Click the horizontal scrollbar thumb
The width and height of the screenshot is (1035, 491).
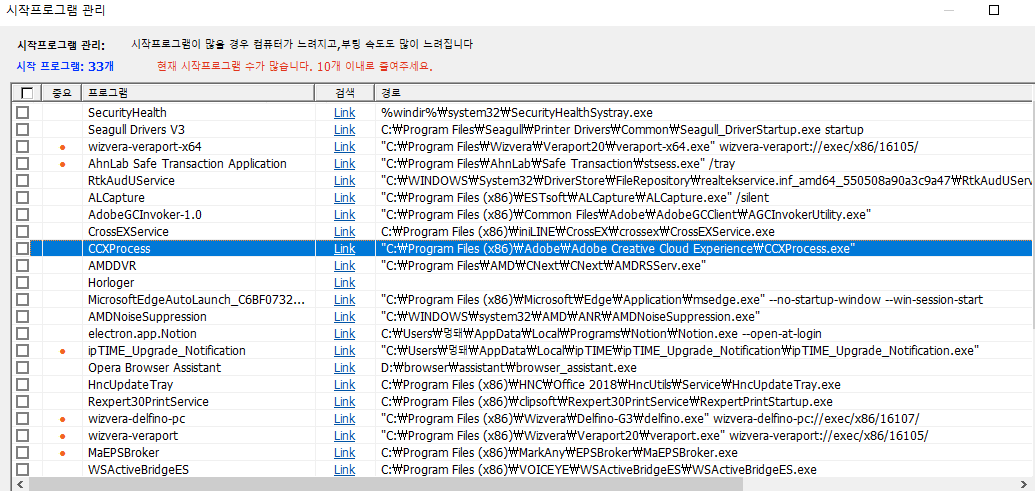(x=385, y=484)
